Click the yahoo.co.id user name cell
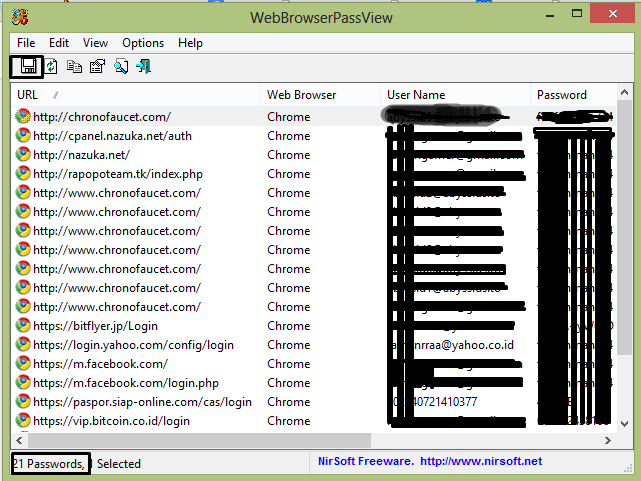 click(x=452, y=345)
